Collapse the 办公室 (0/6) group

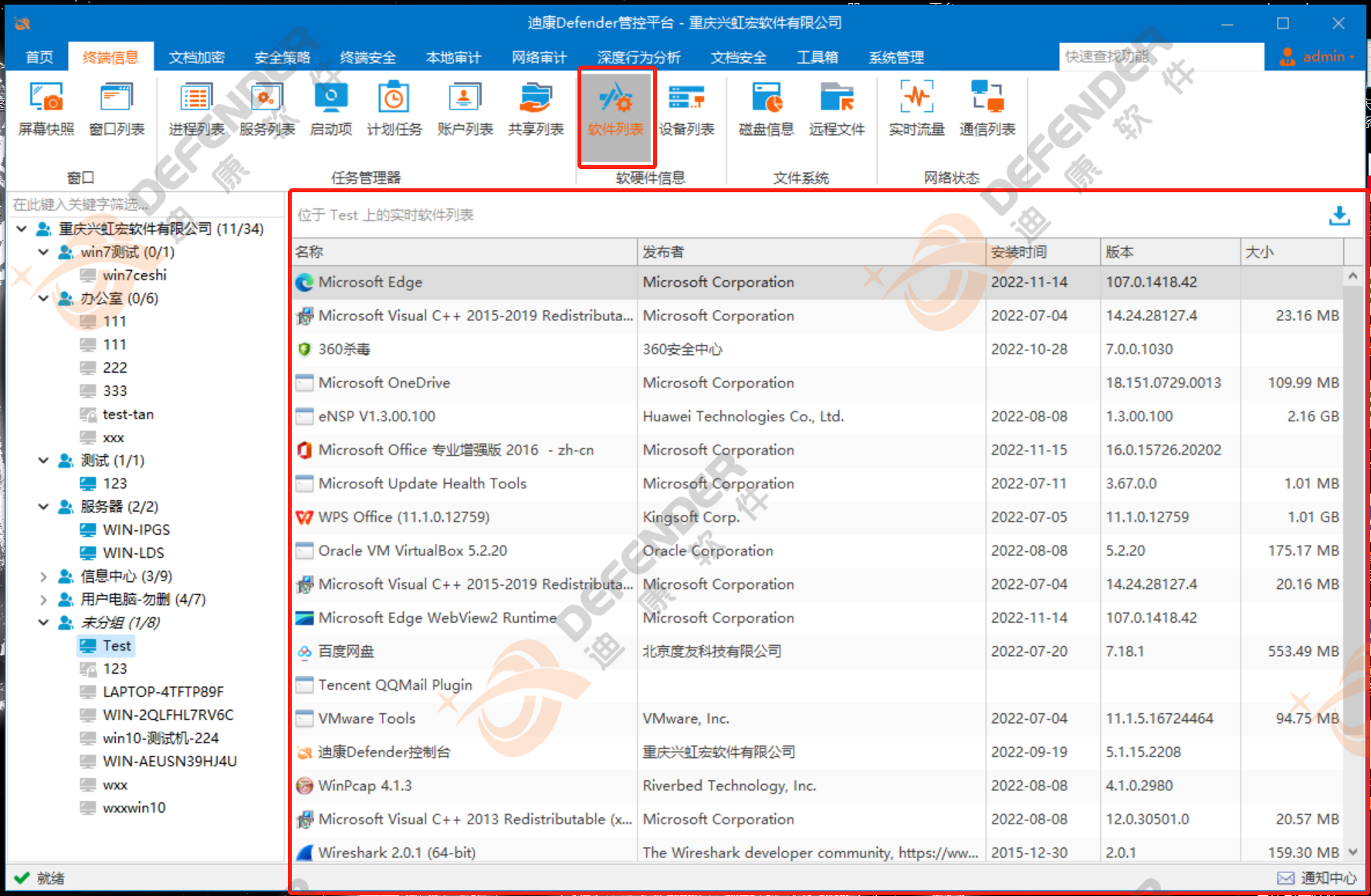point(43,299)
